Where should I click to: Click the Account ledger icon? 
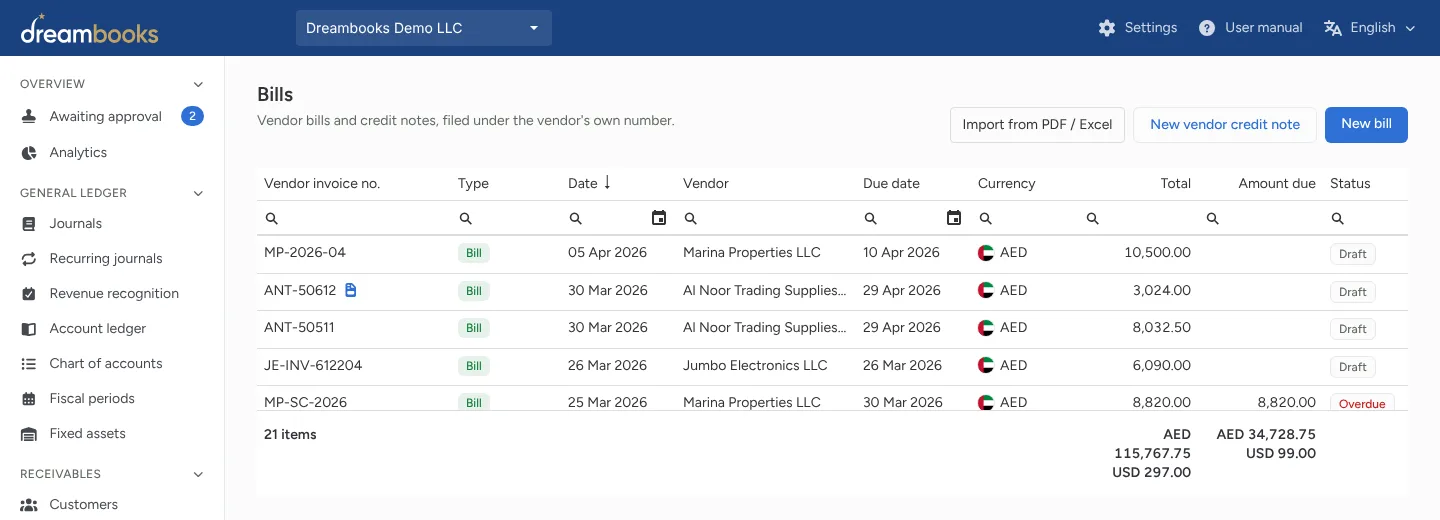coord(29,329)
